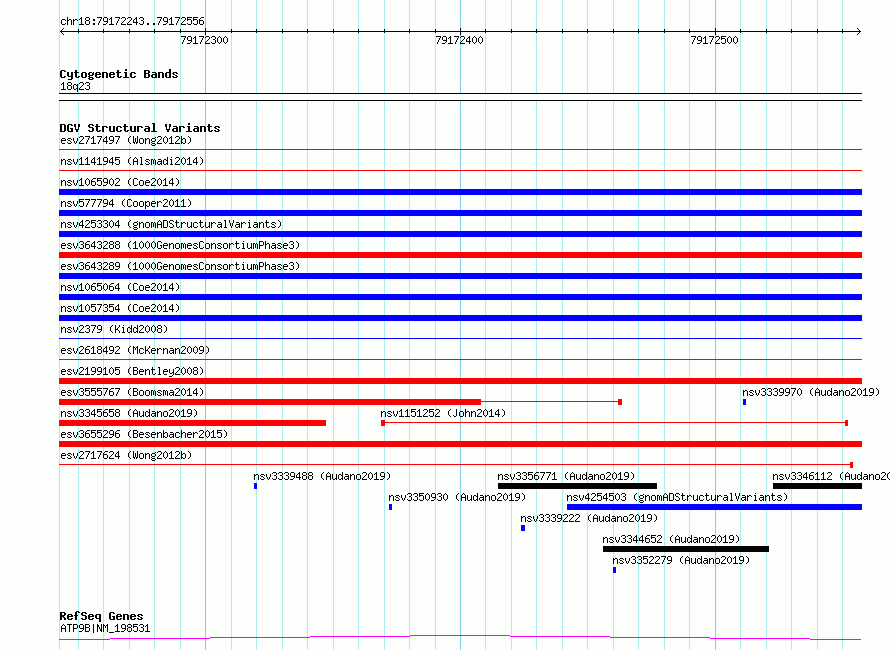Click the small blue nsv3339222 marker
The height and width of the screenshot is (650, 890).
click(523, 528)
